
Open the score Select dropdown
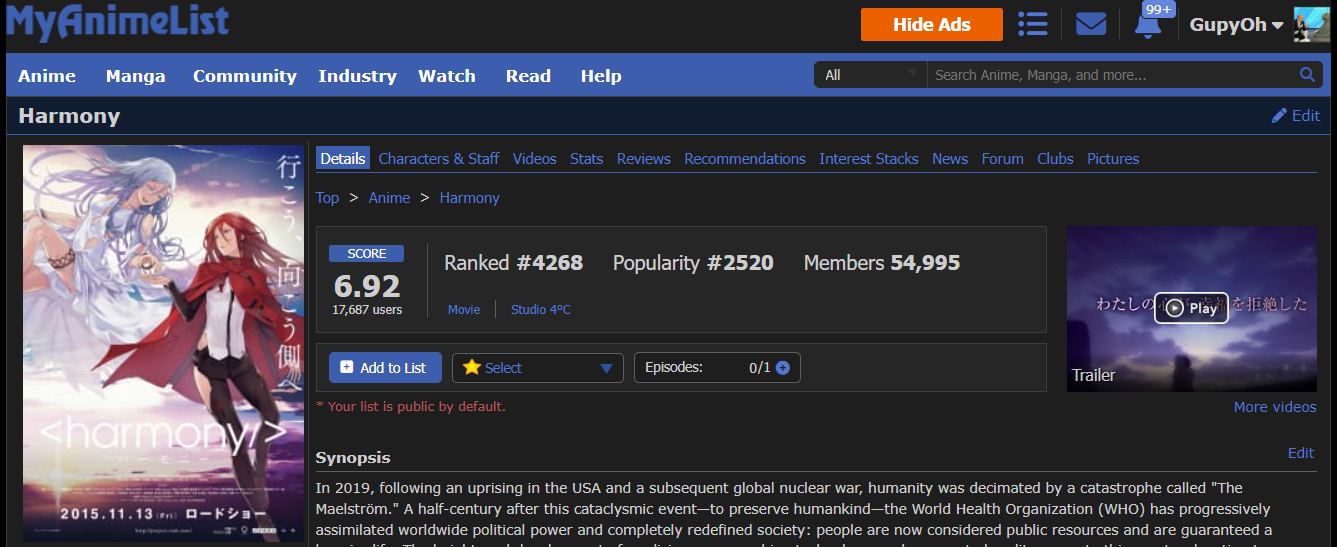(x=538, y=368)
